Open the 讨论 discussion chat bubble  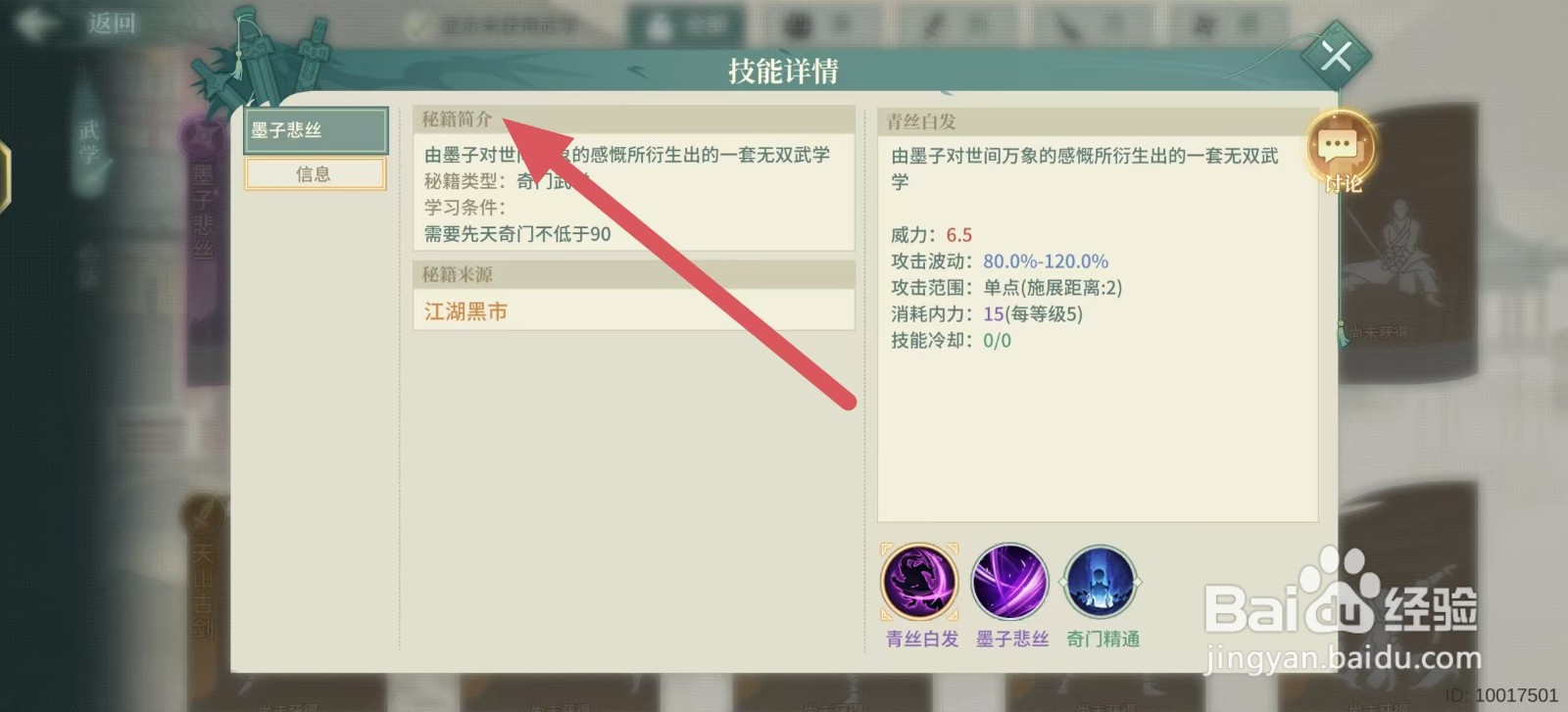(1341, 150)
